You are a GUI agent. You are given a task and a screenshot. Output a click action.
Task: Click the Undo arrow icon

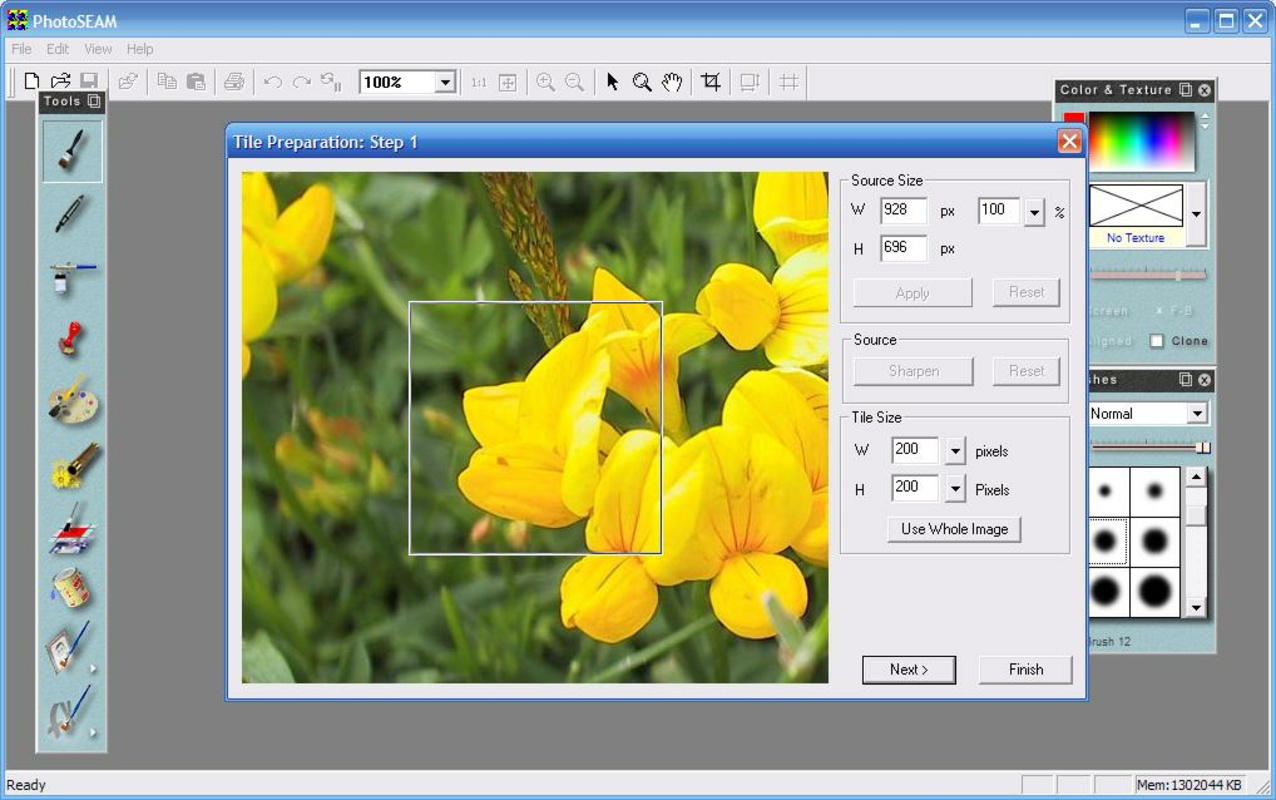click(x=272, y=82)
